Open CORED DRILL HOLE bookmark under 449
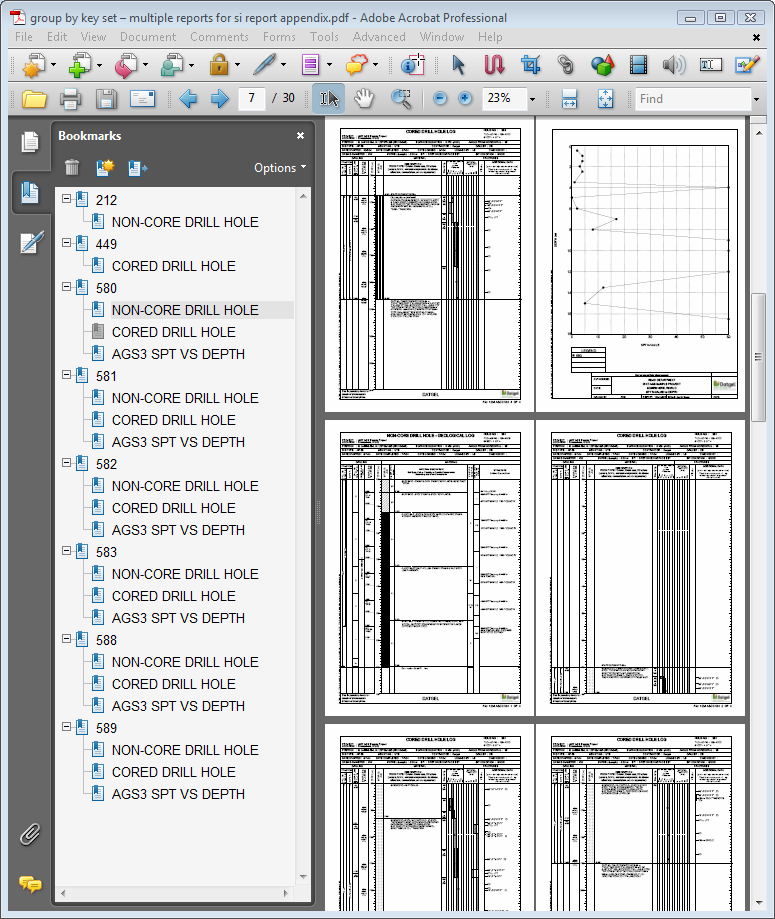Screen dimensions: 775x919 tap(174, 266)
